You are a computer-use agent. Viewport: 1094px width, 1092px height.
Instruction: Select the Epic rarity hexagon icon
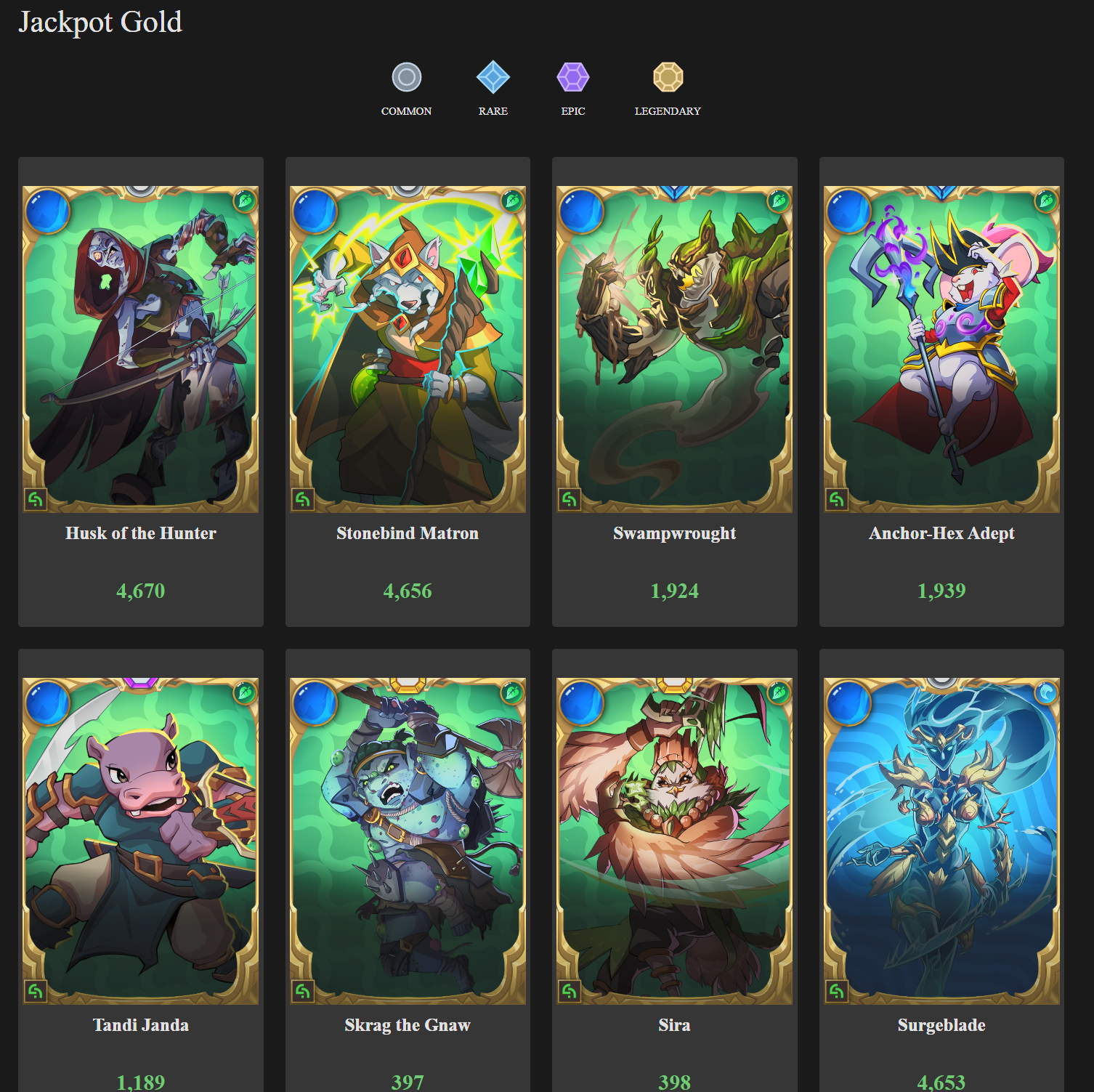573,76
